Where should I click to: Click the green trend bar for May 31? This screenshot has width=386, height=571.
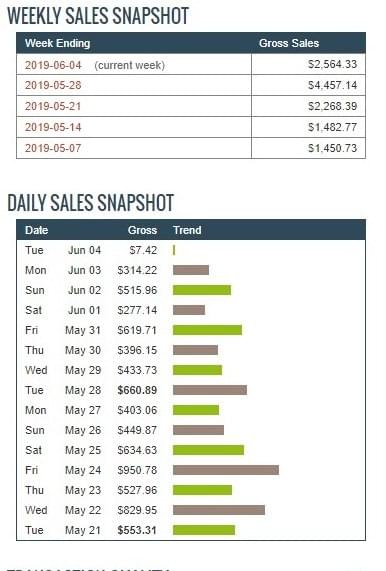[x=207, y=330]
